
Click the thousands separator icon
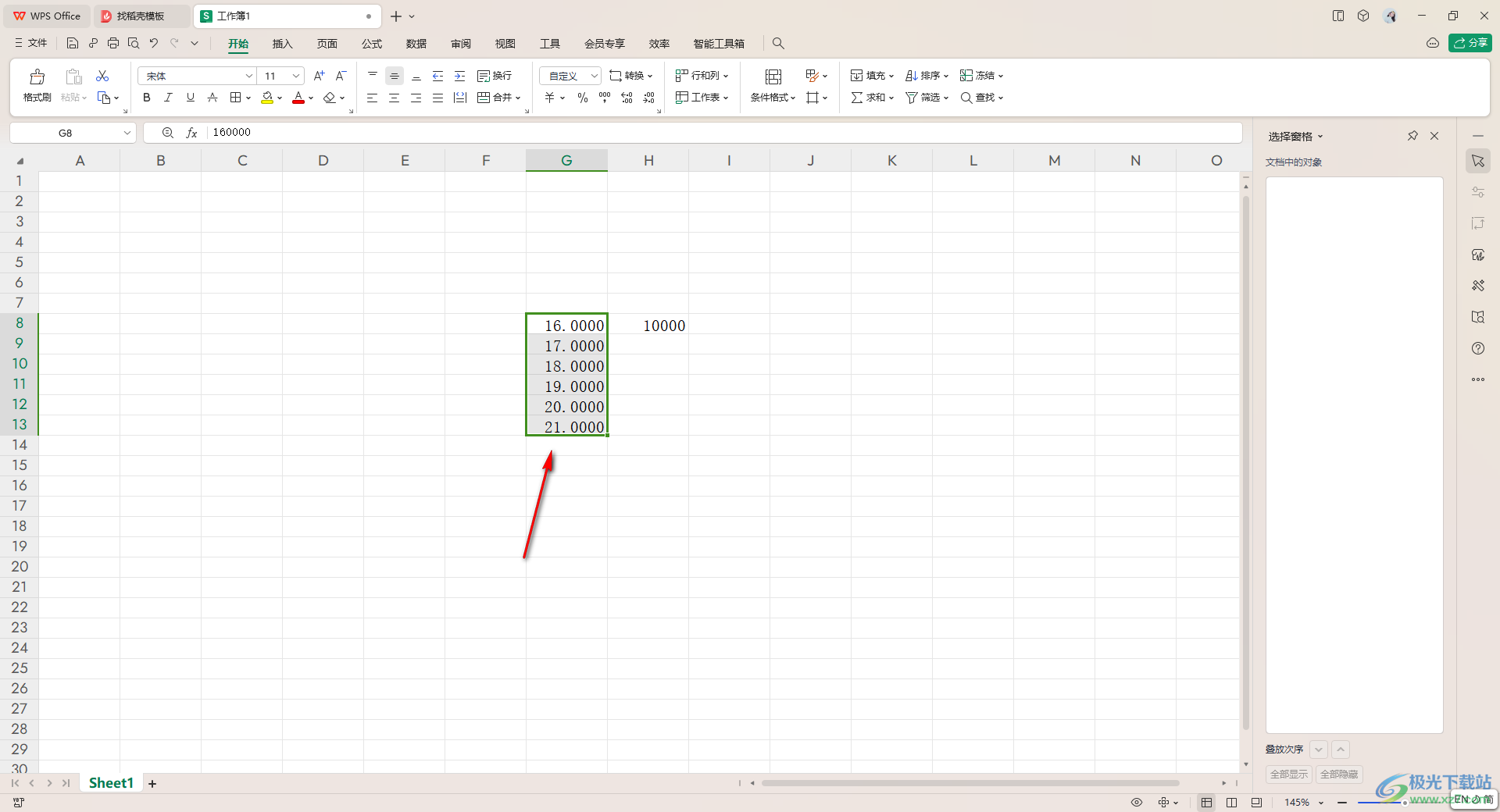coord(605,98)
